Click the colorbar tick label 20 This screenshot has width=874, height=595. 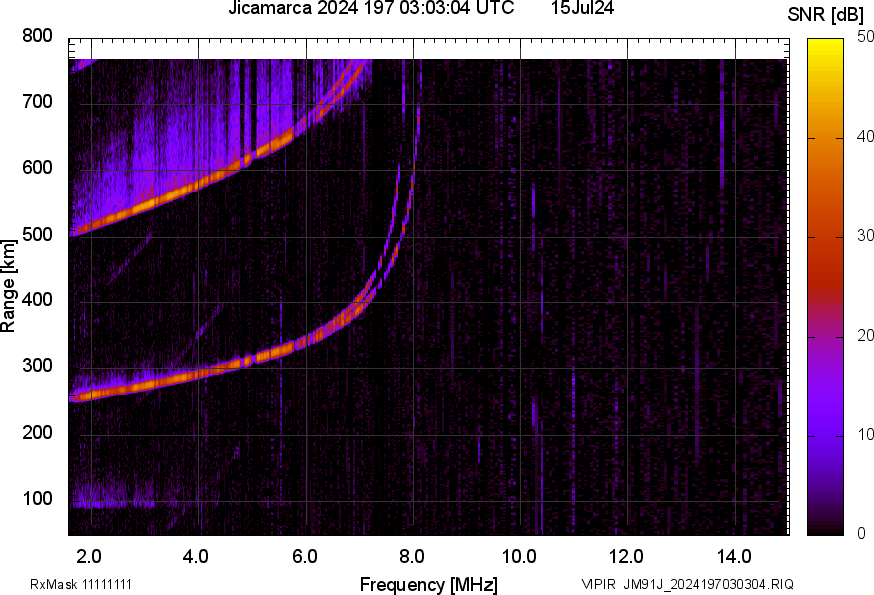[x=866, y=335]
